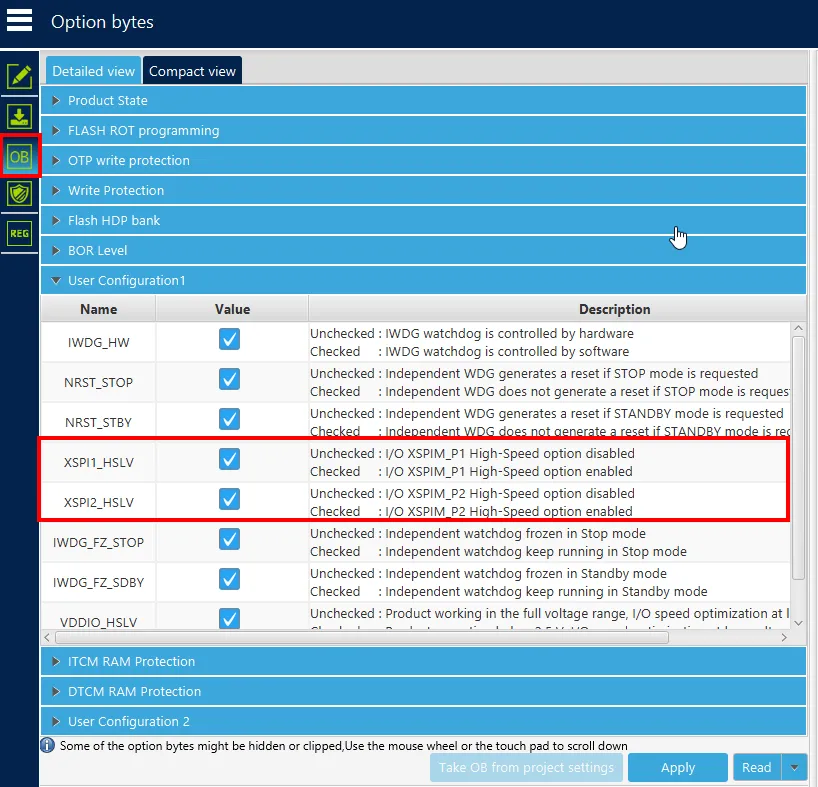
Task: Click the vertical scrollbar of the option table
Action: (798, 457)
